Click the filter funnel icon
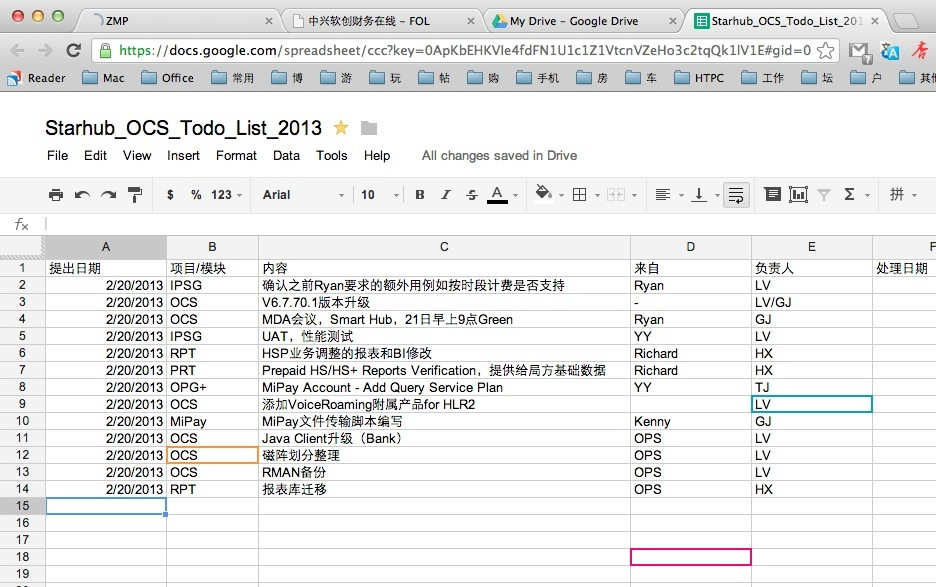The height and width of the screenshot is (587, 936). click(824, 195)
